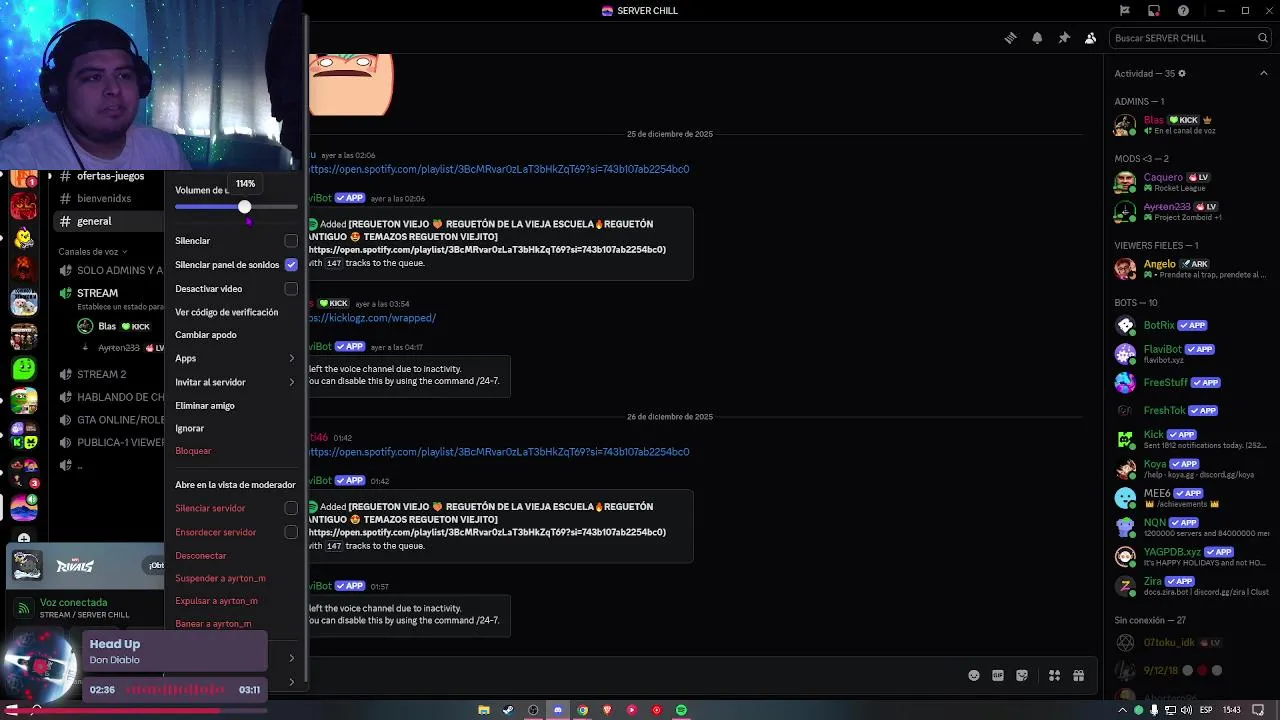Open the Spotify playlist link dated 25 de diciembre
Image resolution: width=1280 pixels, height=720 pixels.
(x=499, y=169)
